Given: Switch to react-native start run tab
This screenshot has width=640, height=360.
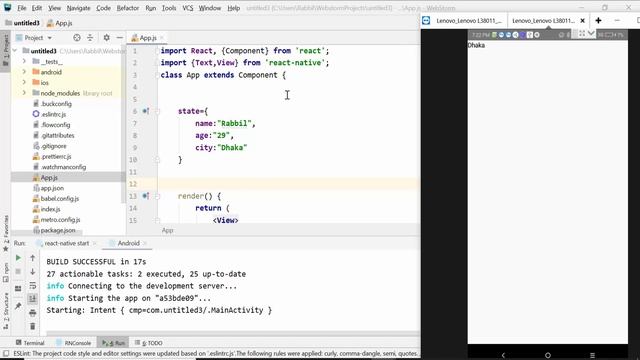Looking at the screenshot, I should click(x=67, y=243).
